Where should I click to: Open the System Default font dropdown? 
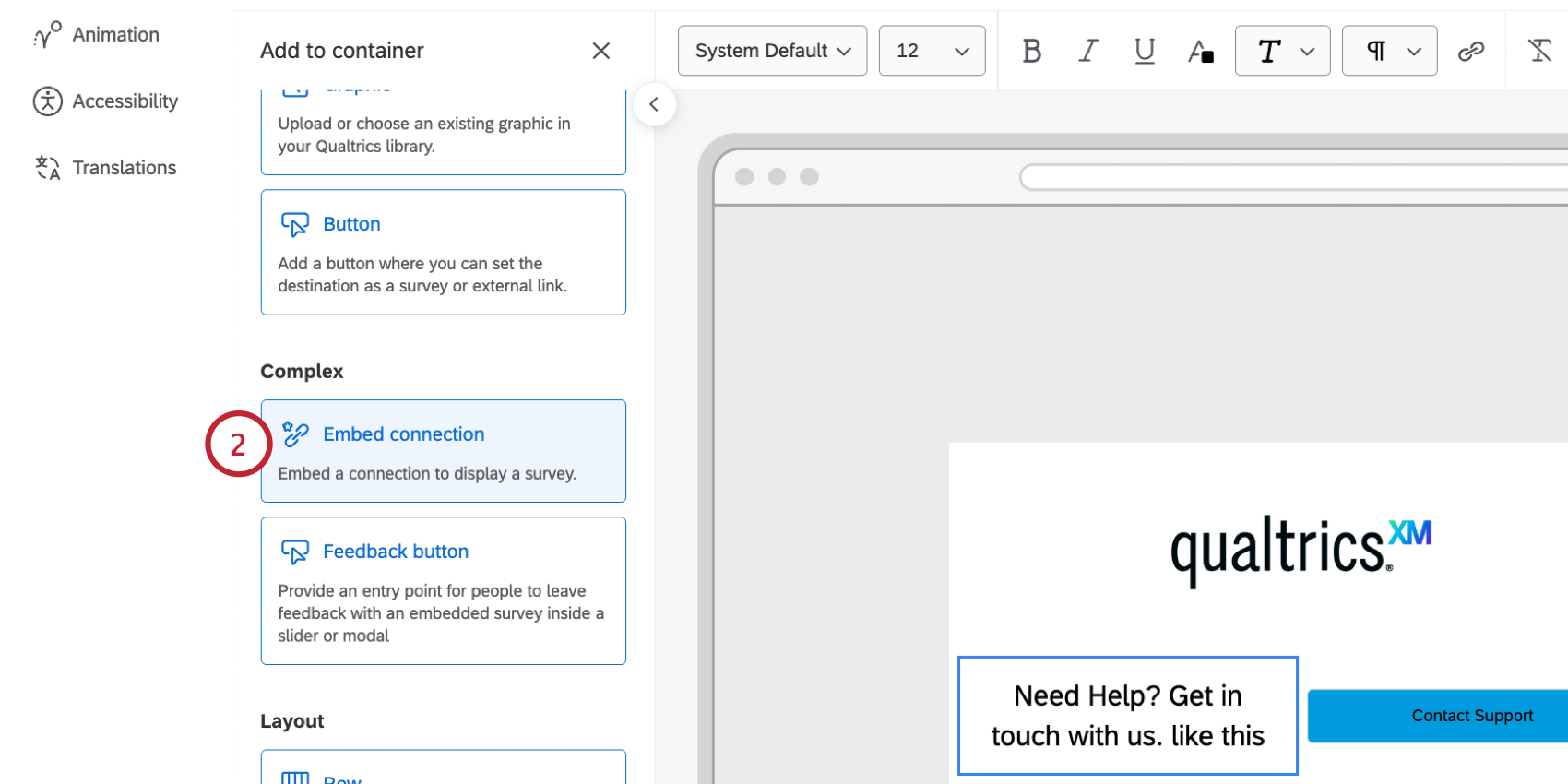[x=773, y=51]
